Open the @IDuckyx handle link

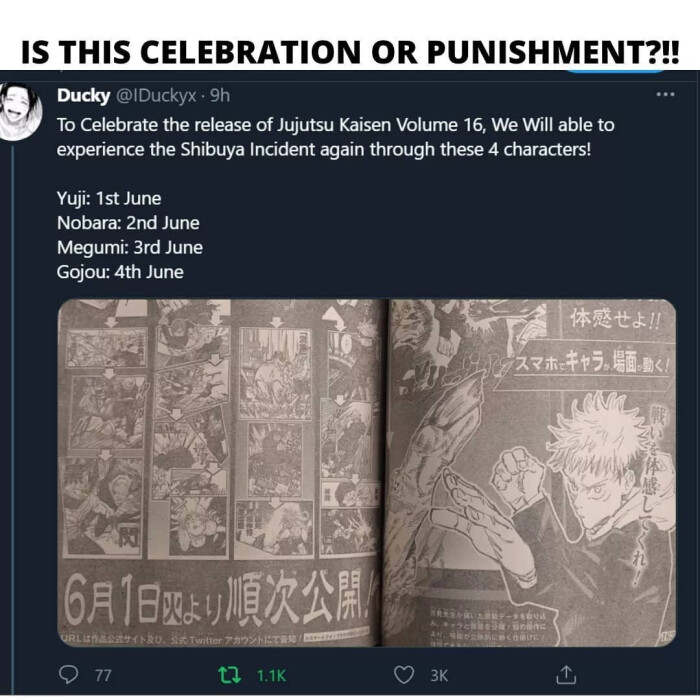coord(156,96)
